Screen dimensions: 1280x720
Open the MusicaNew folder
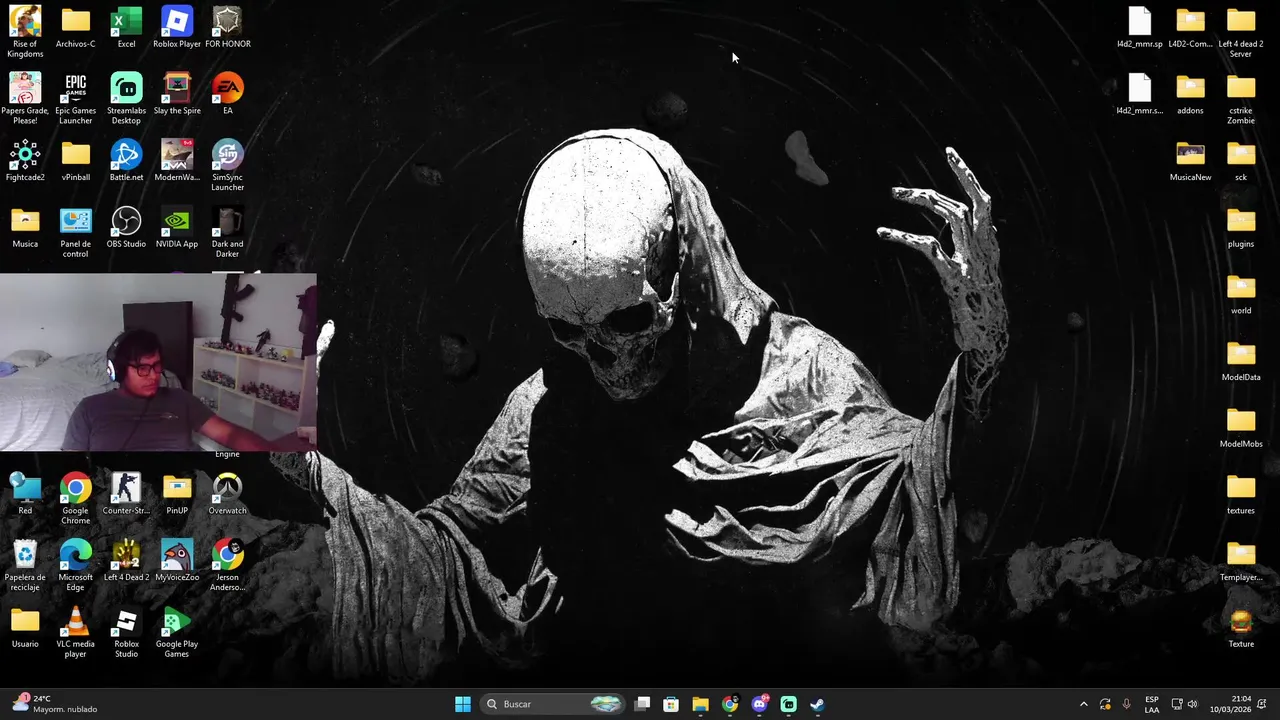tap(1190, 160)
